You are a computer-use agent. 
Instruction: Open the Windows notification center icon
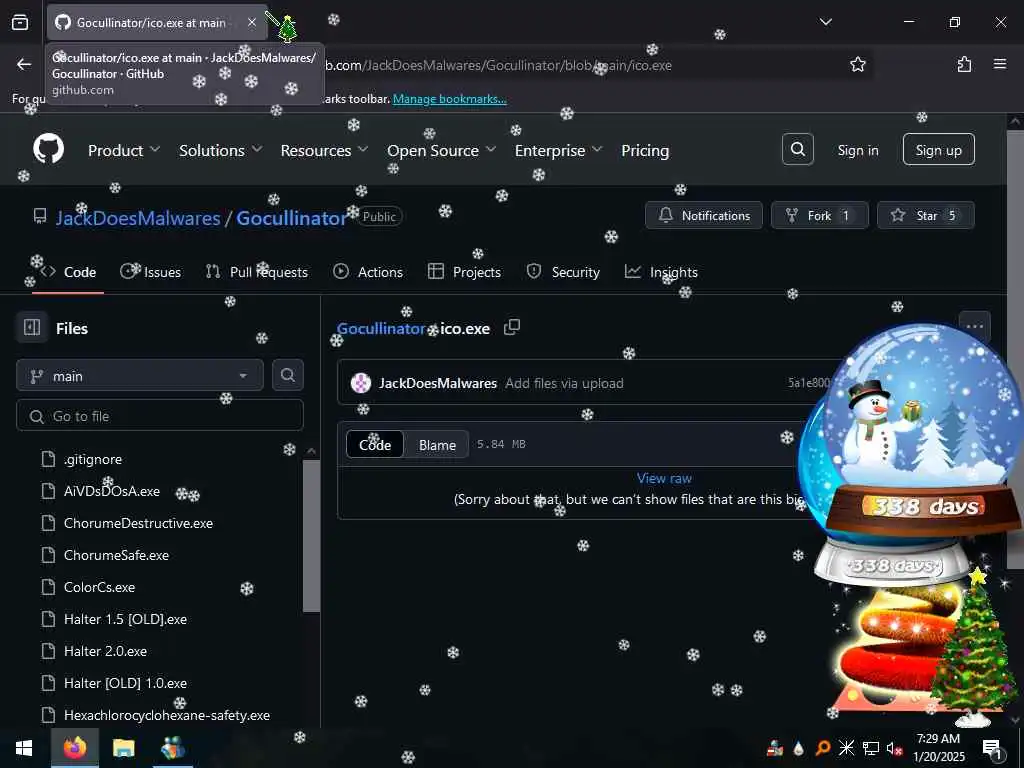[993, 749]
